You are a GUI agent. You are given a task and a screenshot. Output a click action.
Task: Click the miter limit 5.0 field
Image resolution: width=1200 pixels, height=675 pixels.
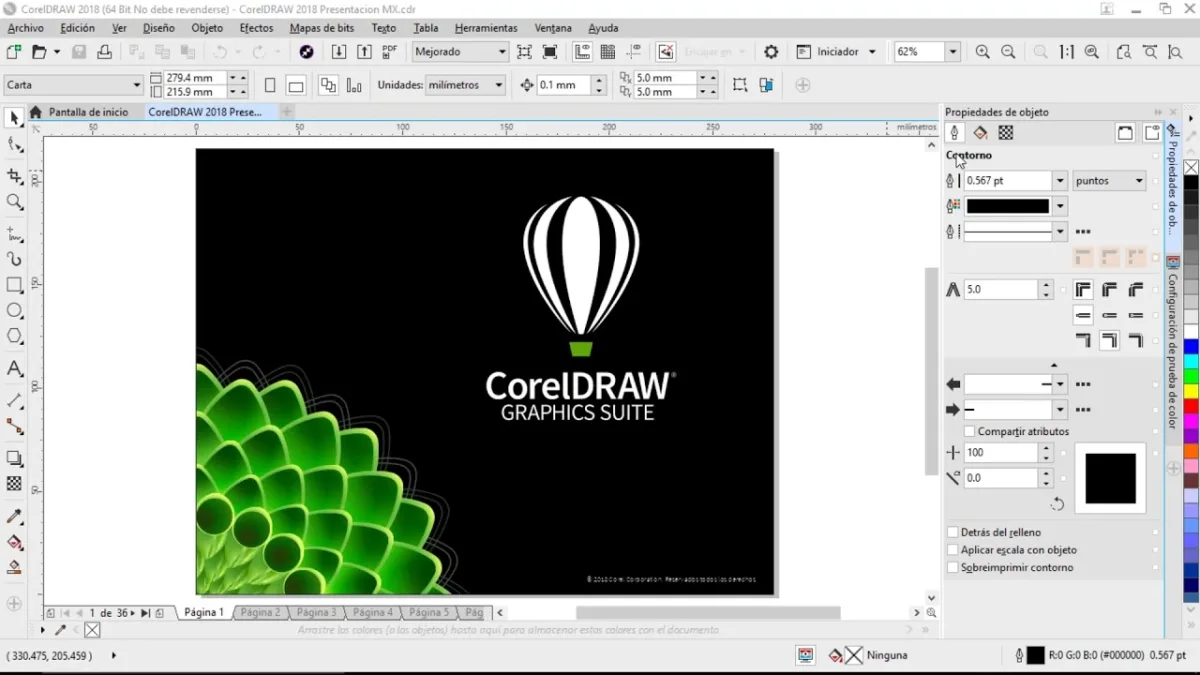tap(1001, 289)
